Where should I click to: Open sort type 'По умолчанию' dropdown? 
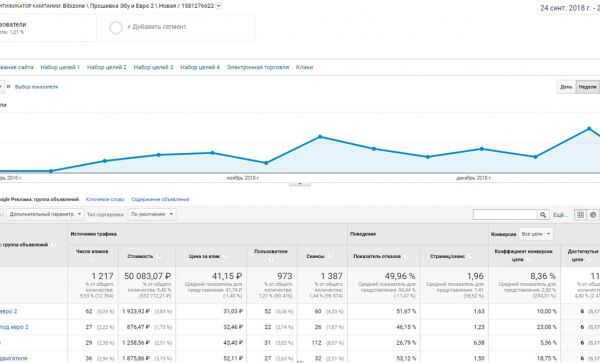(152, 214)
